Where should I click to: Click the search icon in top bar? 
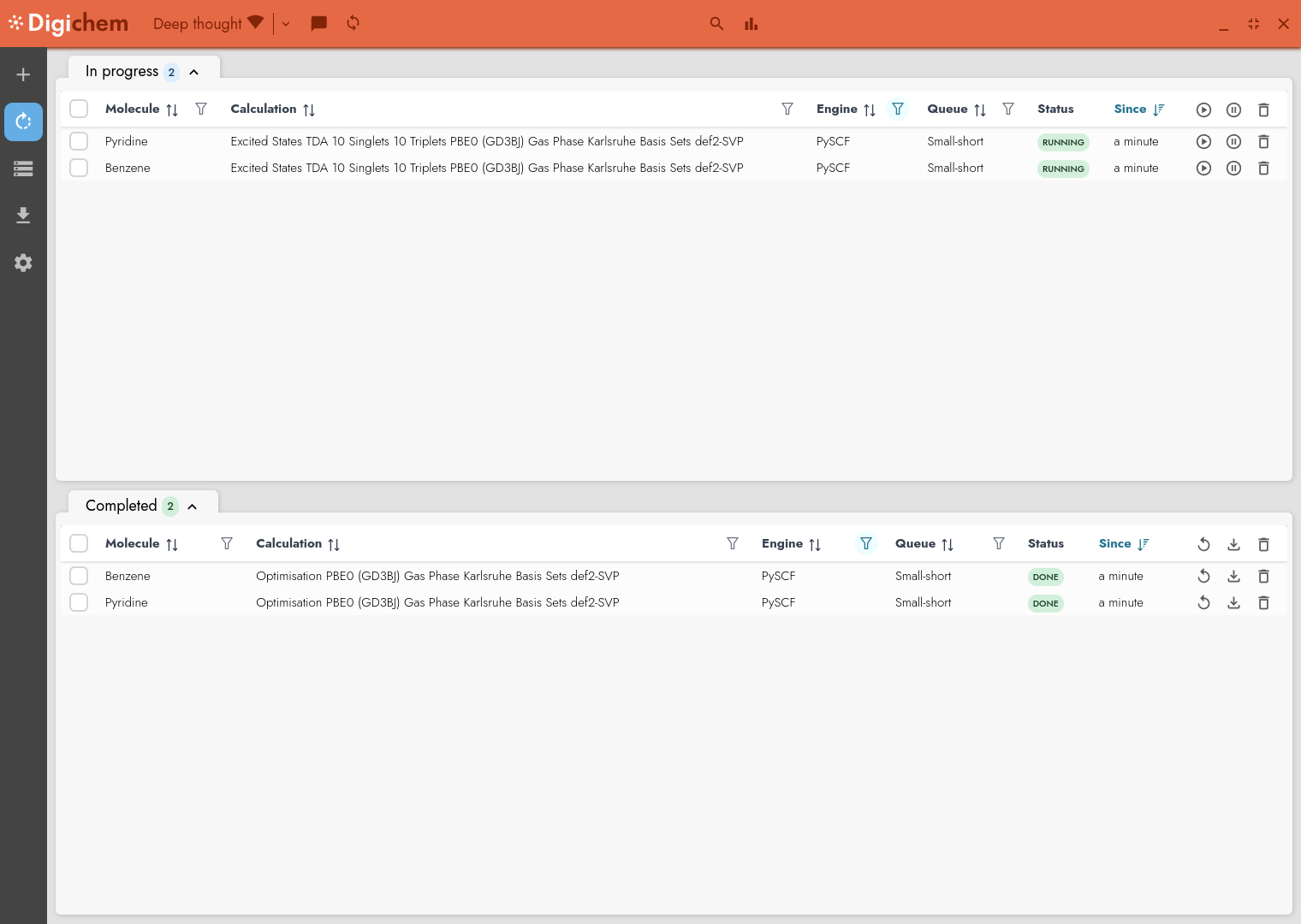pos(716,24)
